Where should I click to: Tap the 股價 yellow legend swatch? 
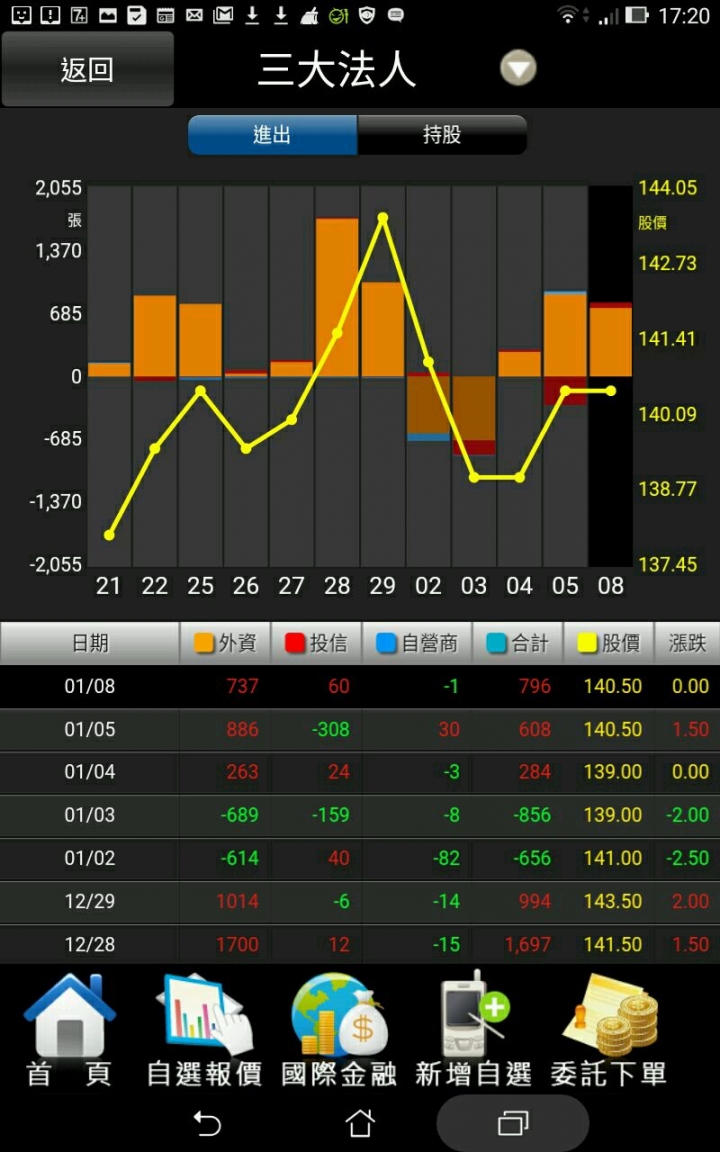(x=587, y=644)
